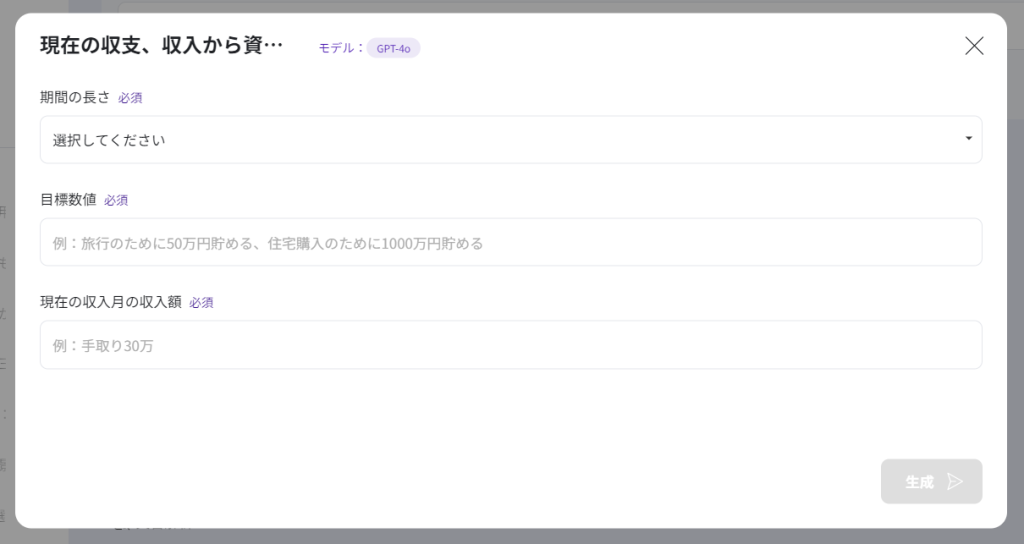Image resolution: width=1024 pixels, height=544 pixels.
Task: Click the dimmed page area below the dialog
Action: (x=500, y=536)
